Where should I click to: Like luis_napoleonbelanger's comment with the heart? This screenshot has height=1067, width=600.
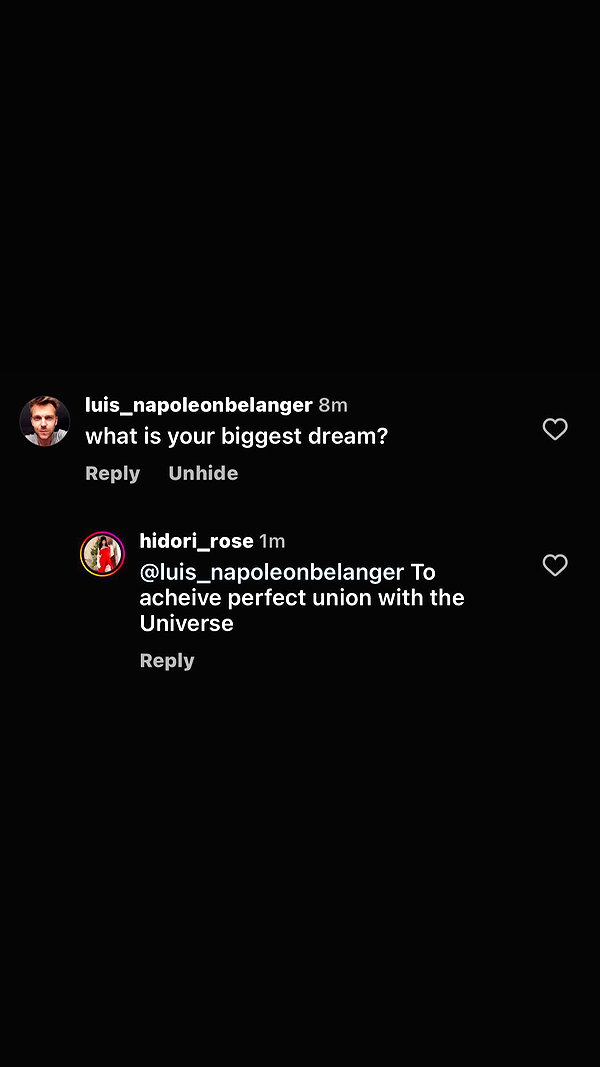[555, 429]
